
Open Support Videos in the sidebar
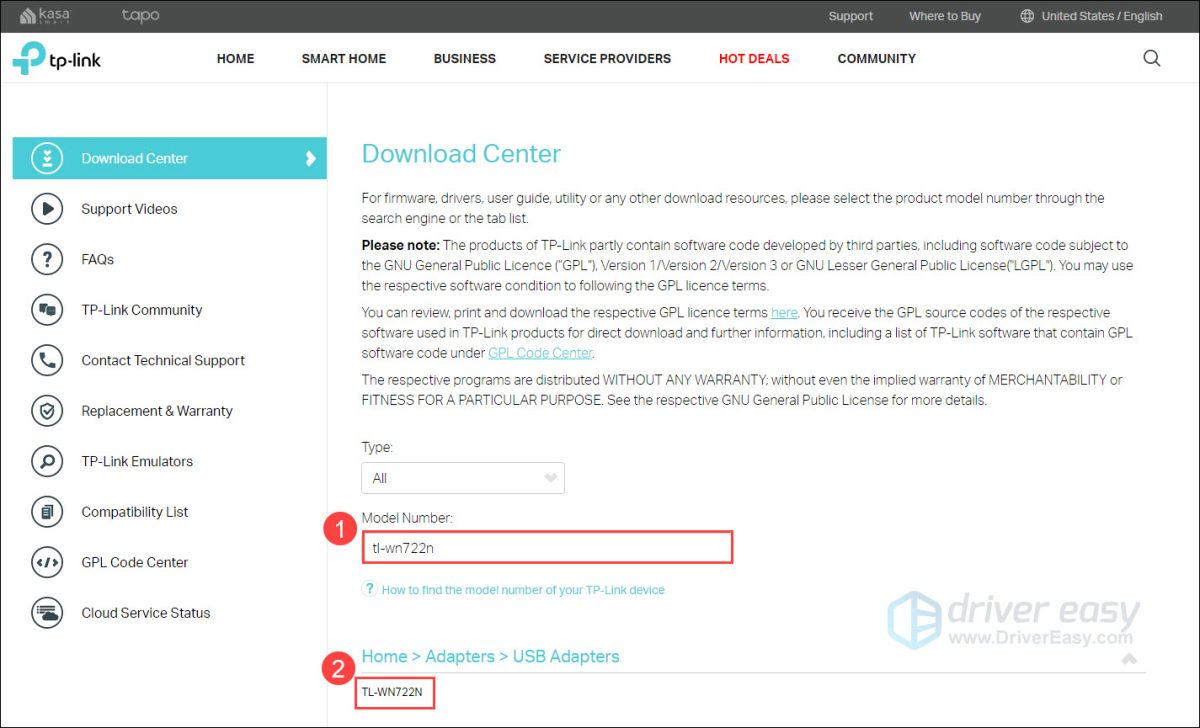[129, 209]
